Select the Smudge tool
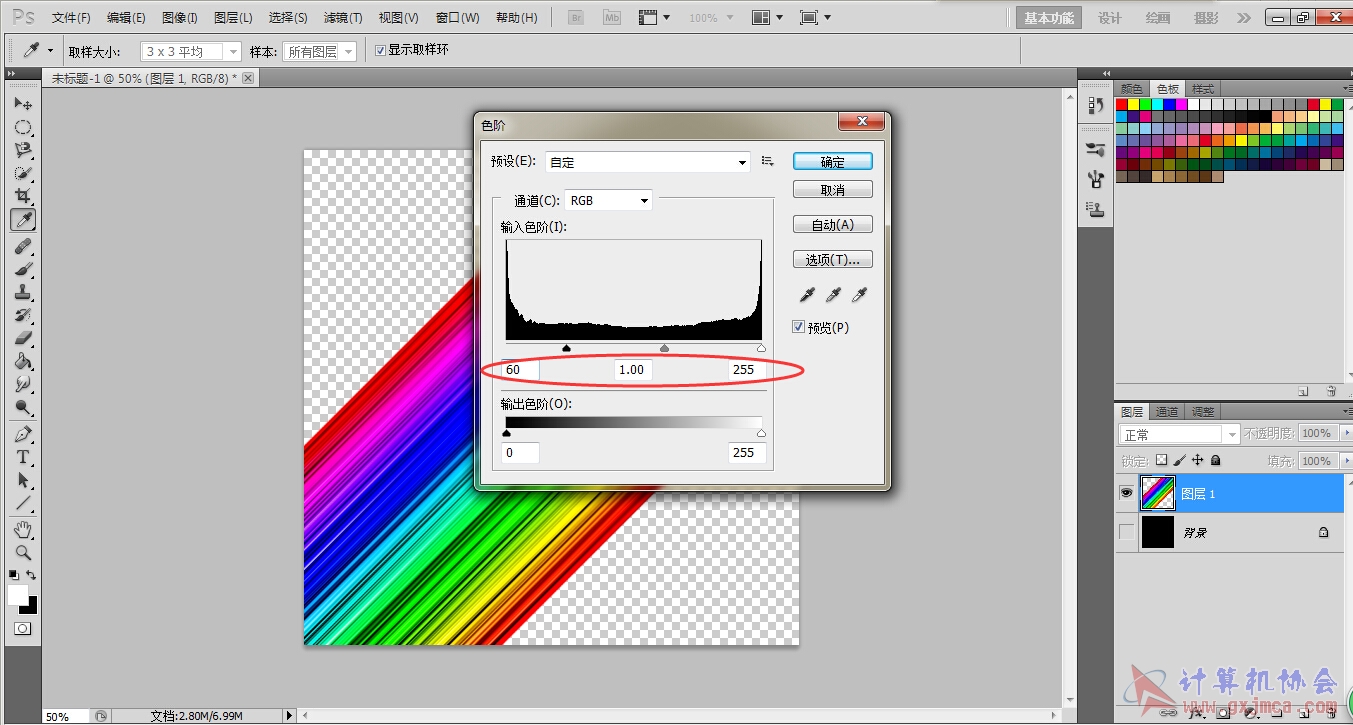 (x=22, y=384)
